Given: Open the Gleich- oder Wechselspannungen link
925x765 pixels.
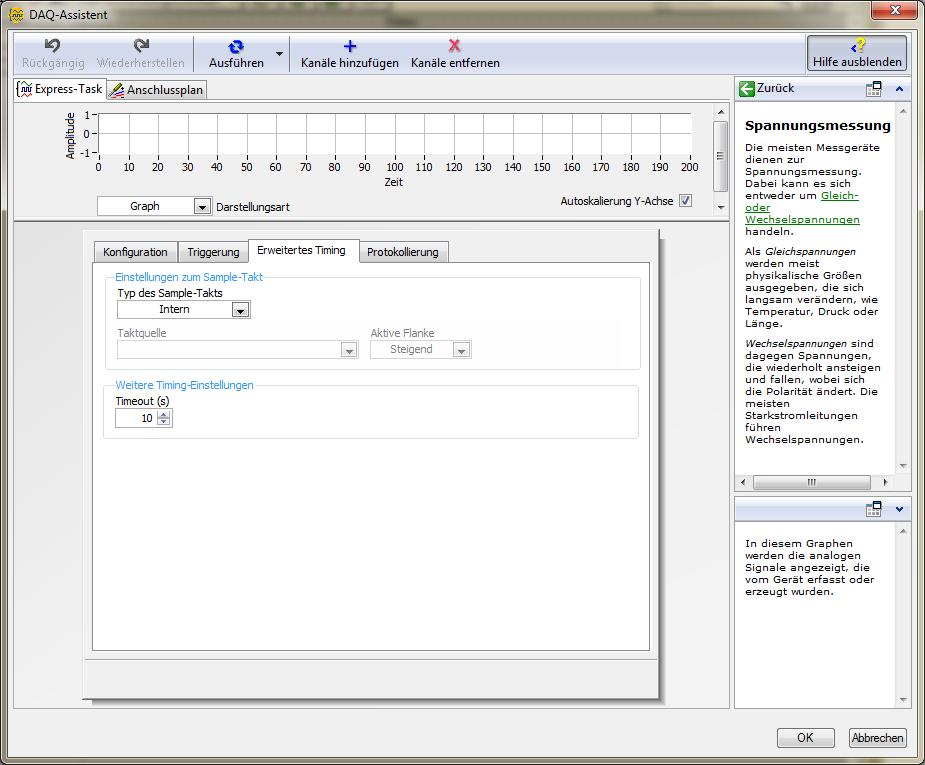Looking at the screenshot, I should [x=802, y=208].
